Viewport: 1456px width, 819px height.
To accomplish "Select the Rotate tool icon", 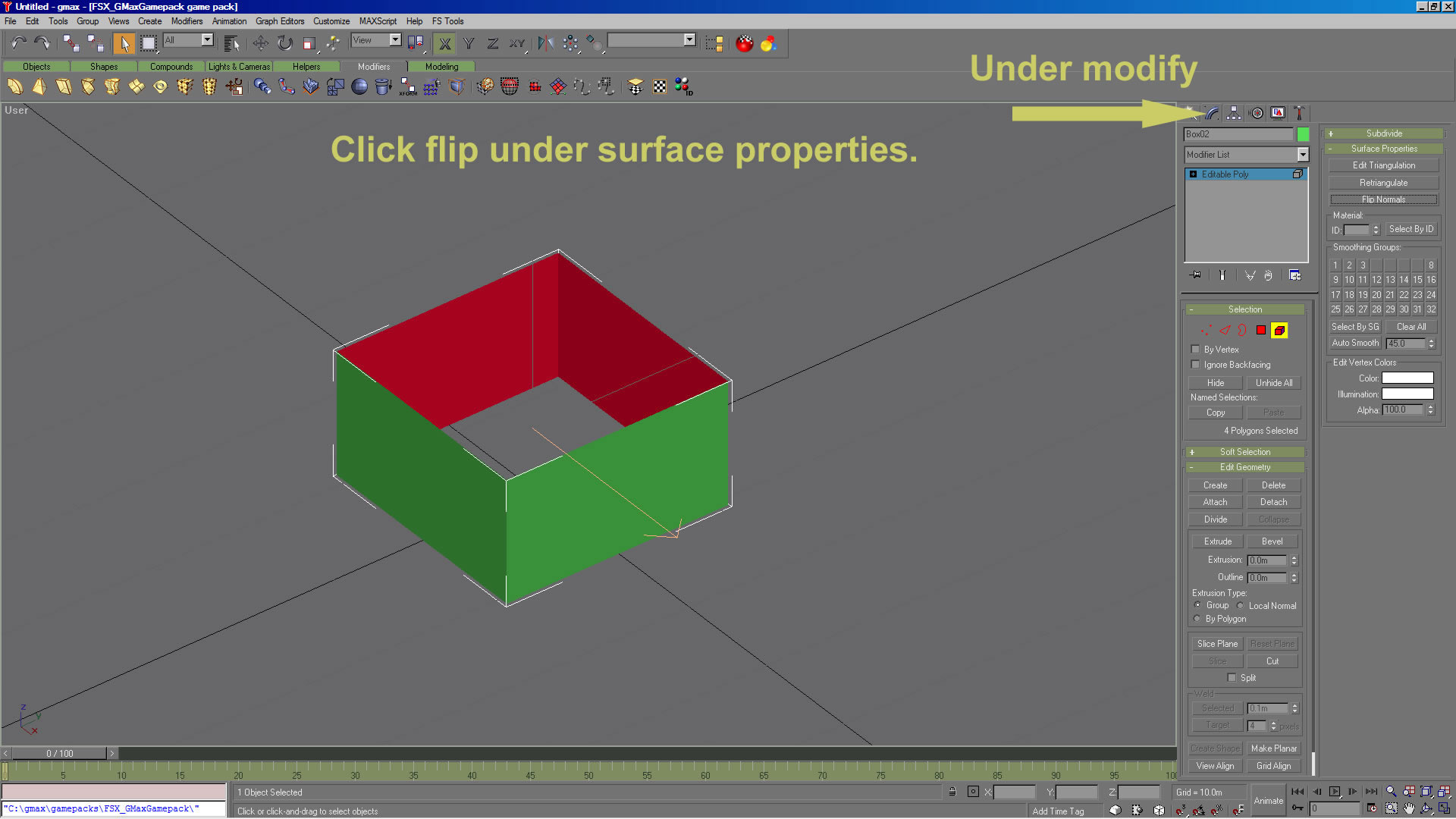I will [284, 43].
